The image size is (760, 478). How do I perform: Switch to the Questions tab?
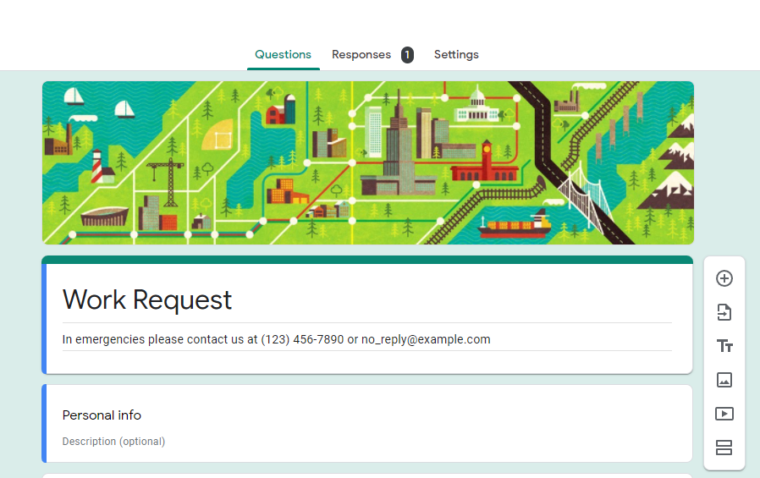[283, 55]
